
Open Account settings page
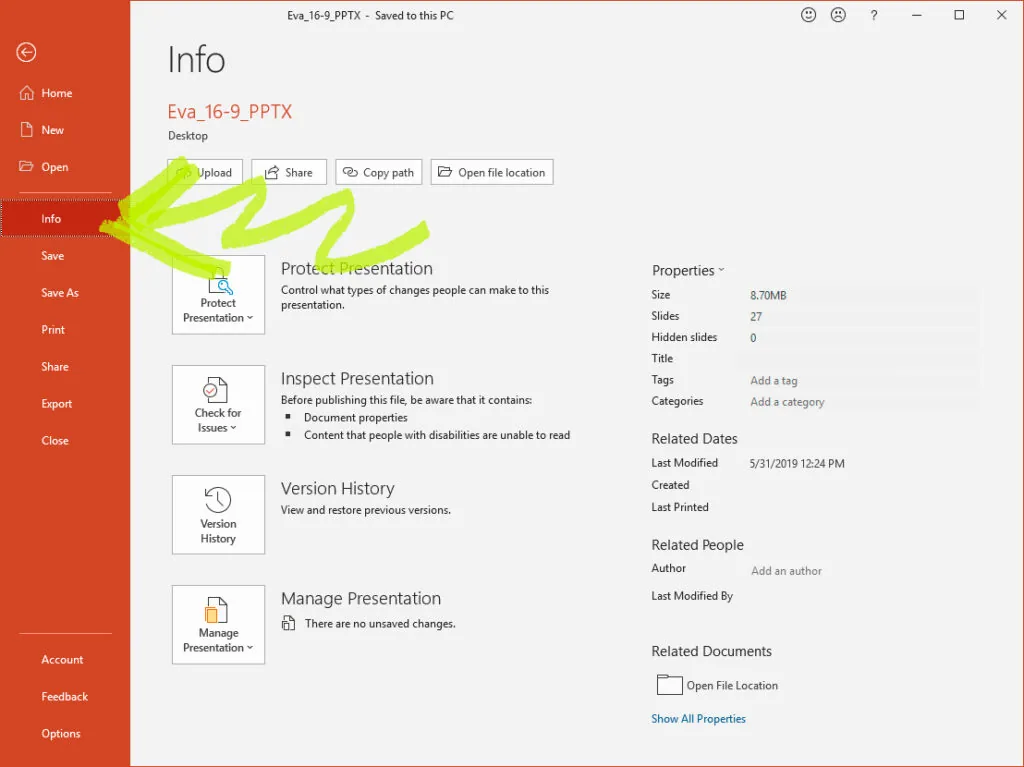[x=65, y=660]
